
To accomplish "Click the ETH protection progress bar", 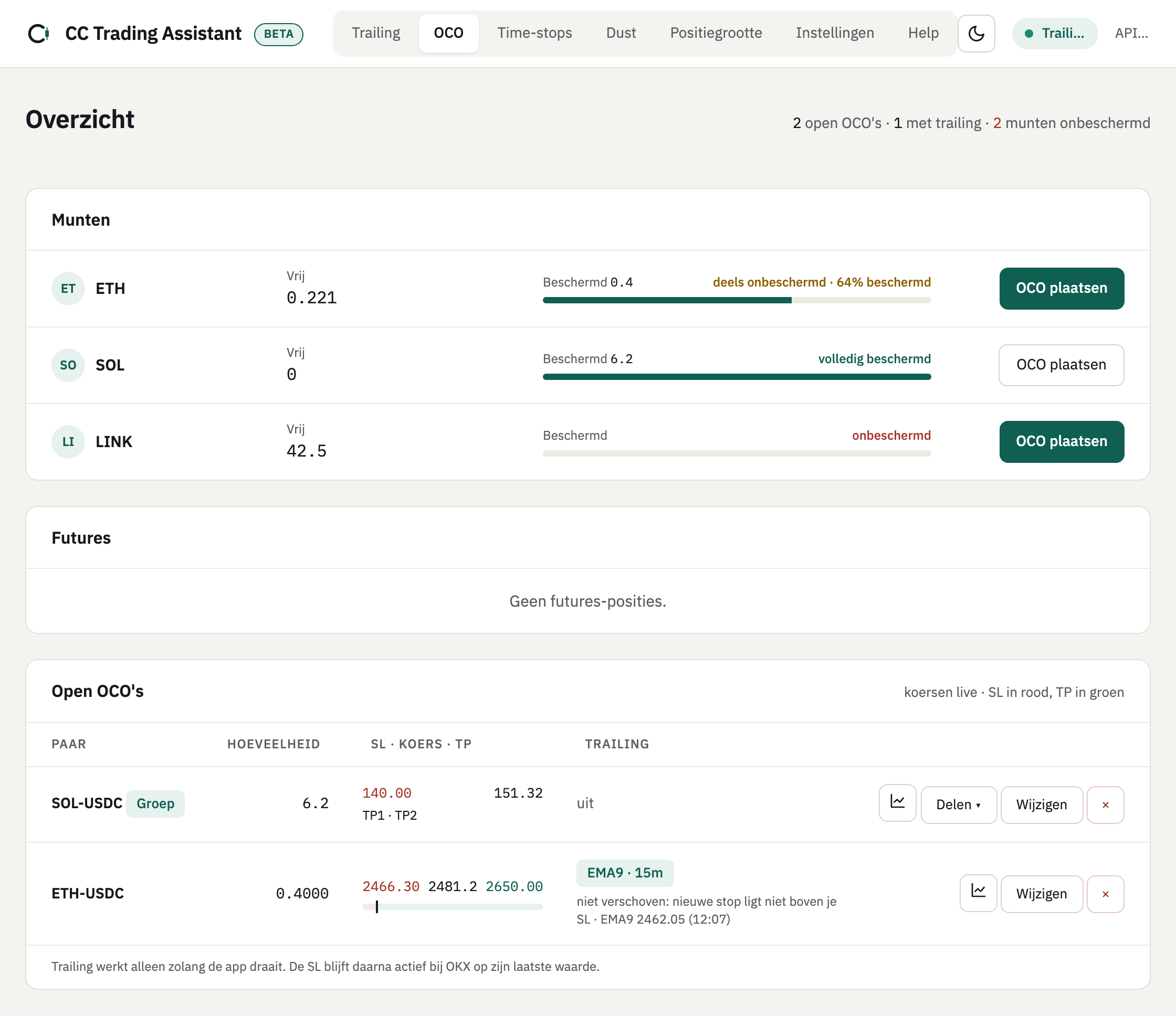I will 737,300.
